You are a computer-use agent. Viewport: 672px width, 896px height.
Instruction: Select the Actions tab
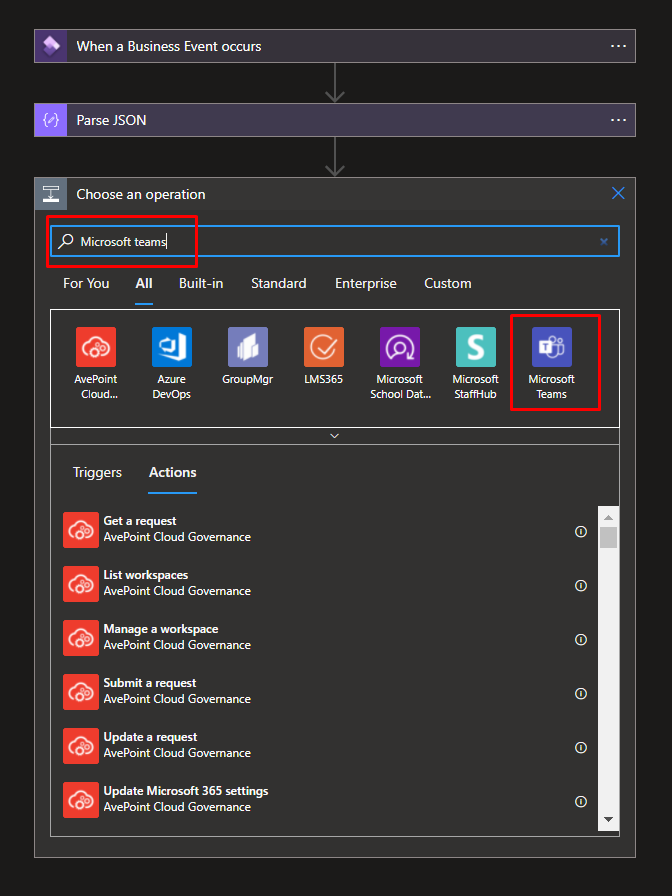(173, 473)
